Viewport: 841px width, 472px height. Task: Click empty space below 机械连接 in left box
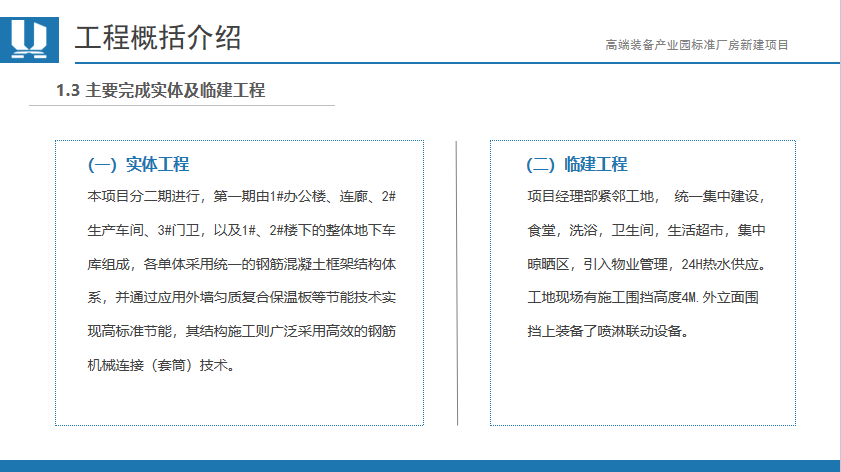[x=240, y=400]
